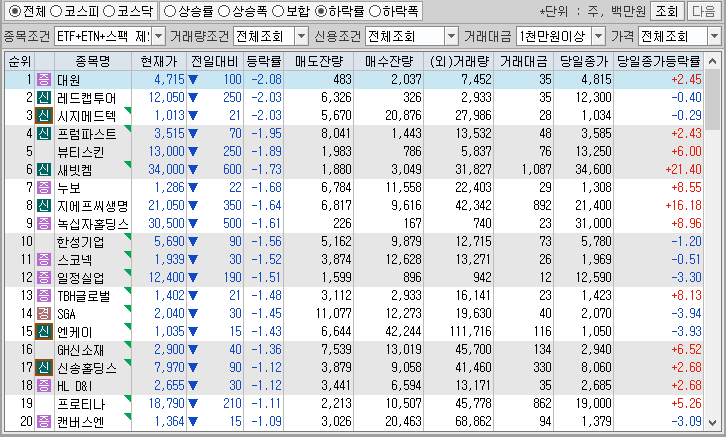Select the 하락률 radio button
726x437 pixels.
(x=320, y=11)
